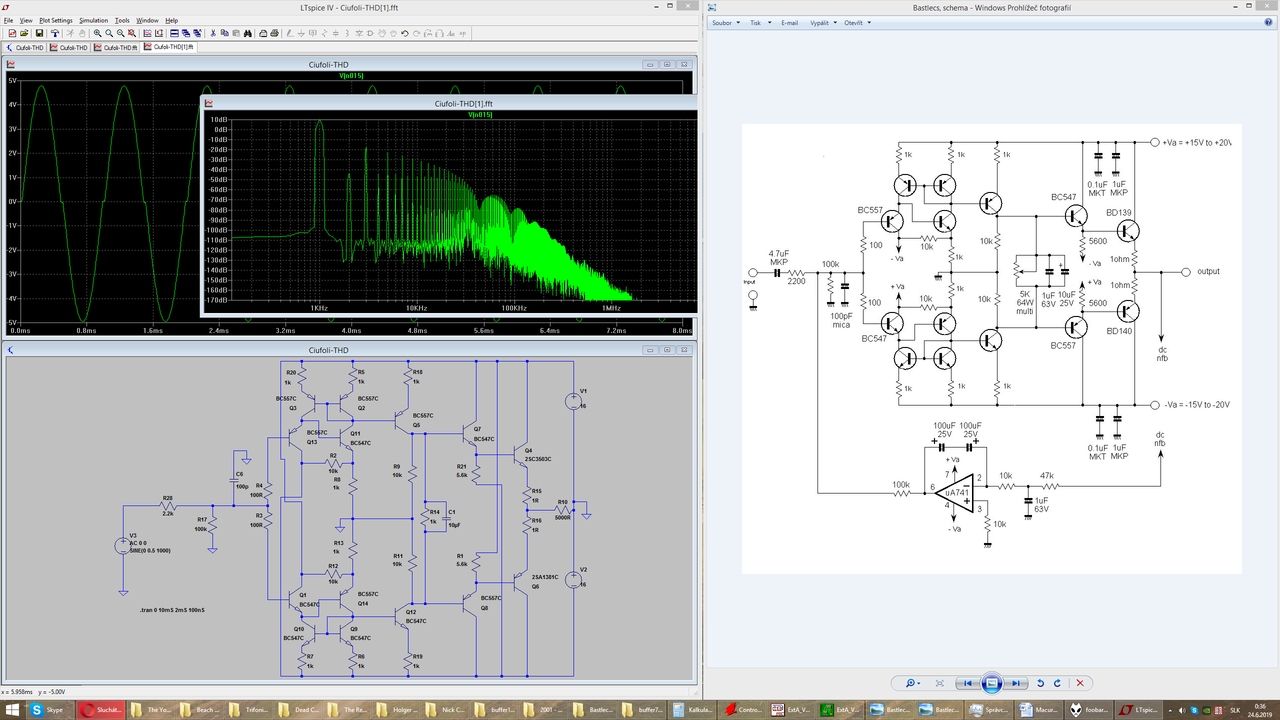Open the View menu in LTspice
This screenshot has width=1280, height=720.
(26, 20)
